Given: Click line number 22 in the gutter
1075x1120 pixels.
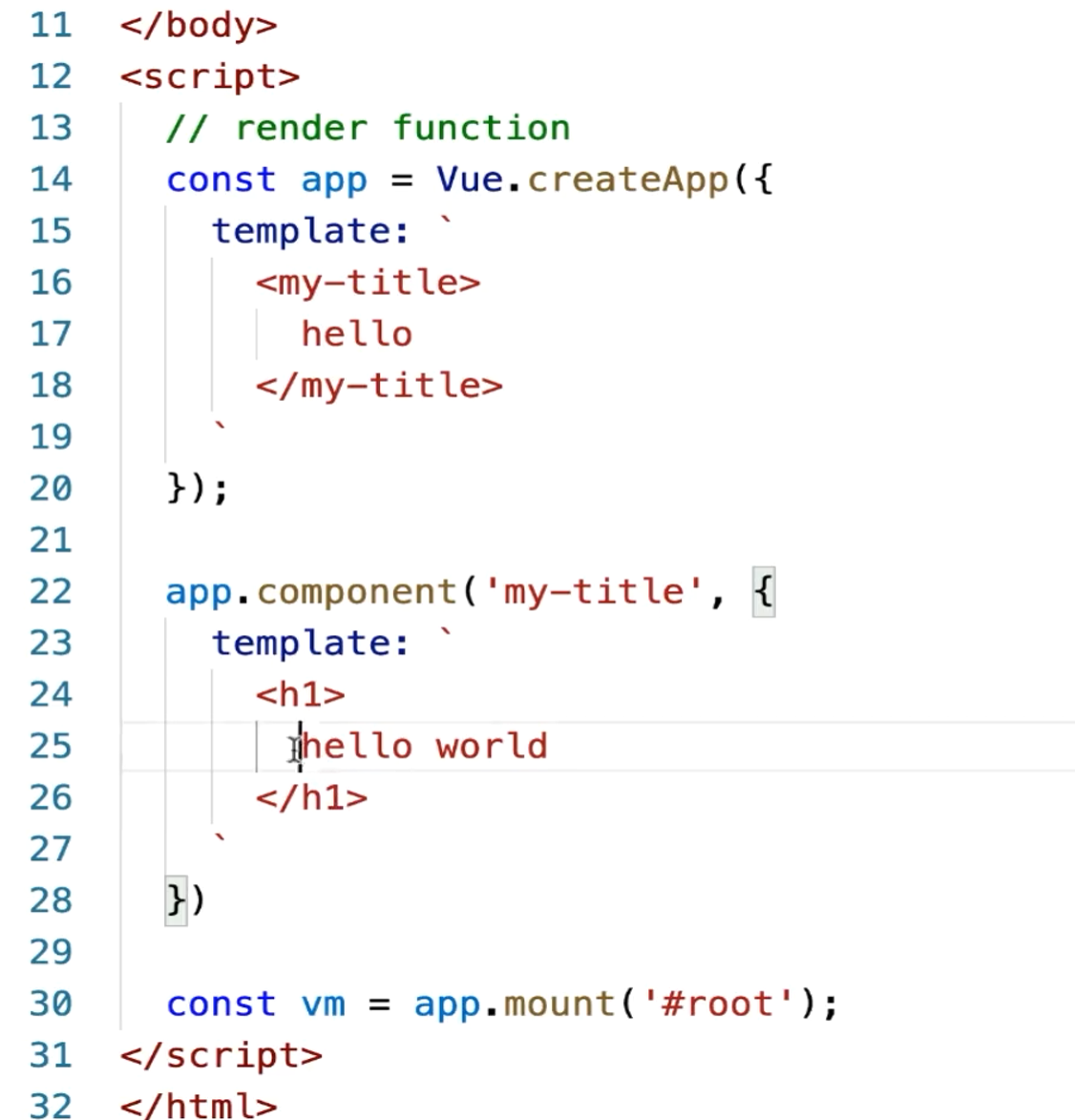Looking at the screenshot, I should point(51,592).
